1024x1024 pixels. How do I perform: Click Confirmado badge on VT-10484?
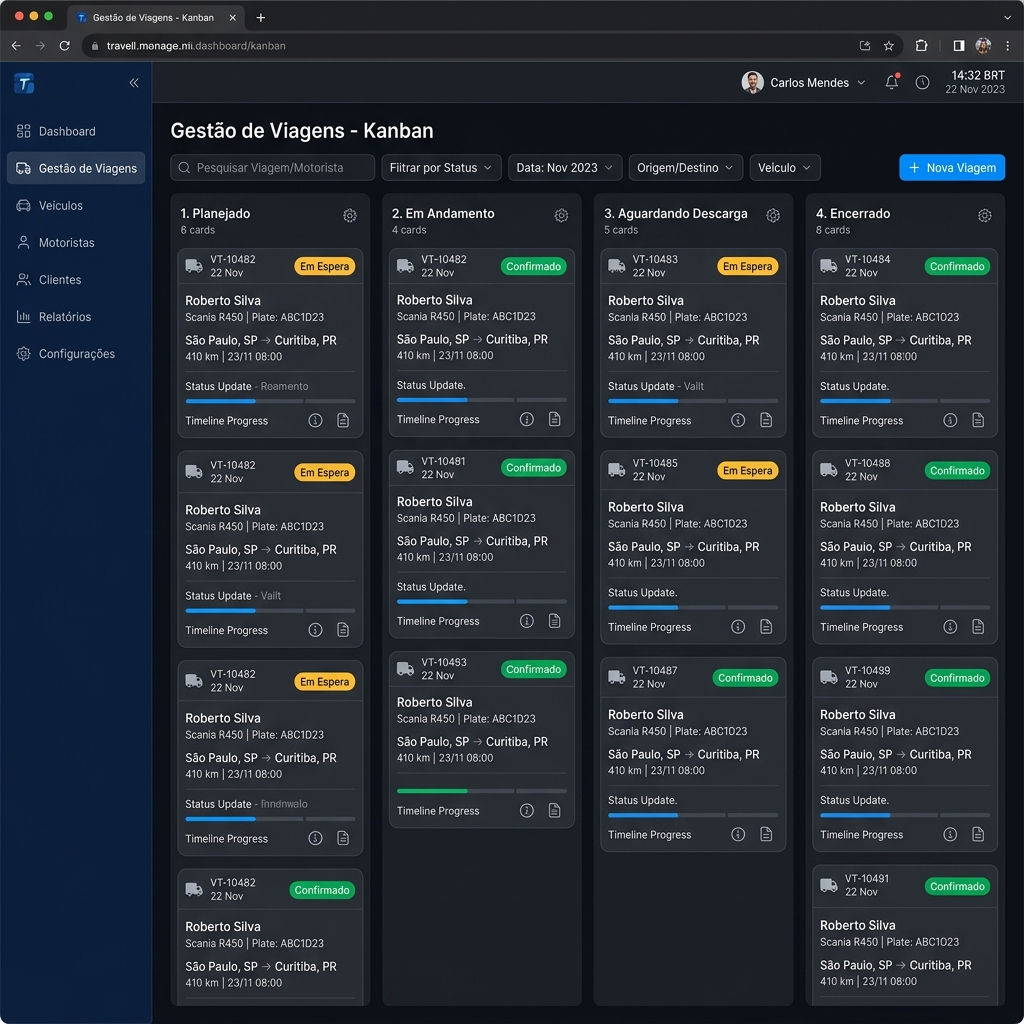[957, 266]
